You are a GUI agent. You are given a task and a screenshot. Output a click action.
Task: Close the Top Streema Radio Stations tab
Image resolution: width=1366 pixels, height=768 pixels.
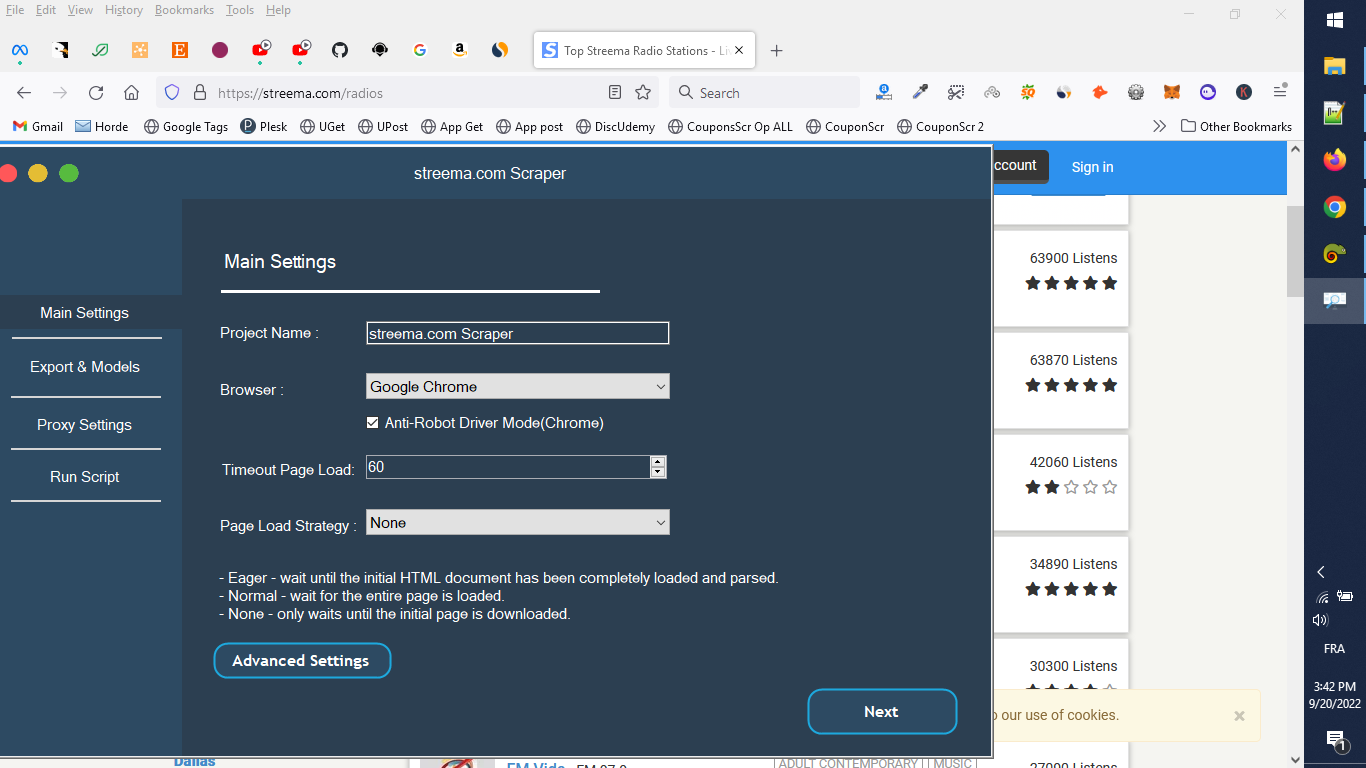739,50
